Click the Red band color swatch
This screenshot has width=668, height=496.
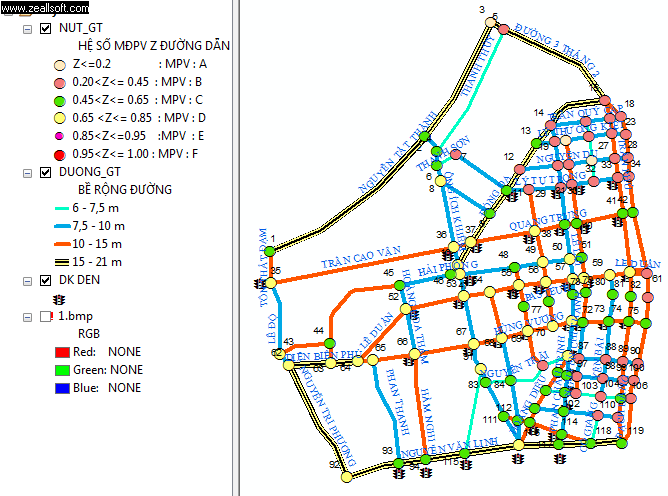[x=62, y=352]
